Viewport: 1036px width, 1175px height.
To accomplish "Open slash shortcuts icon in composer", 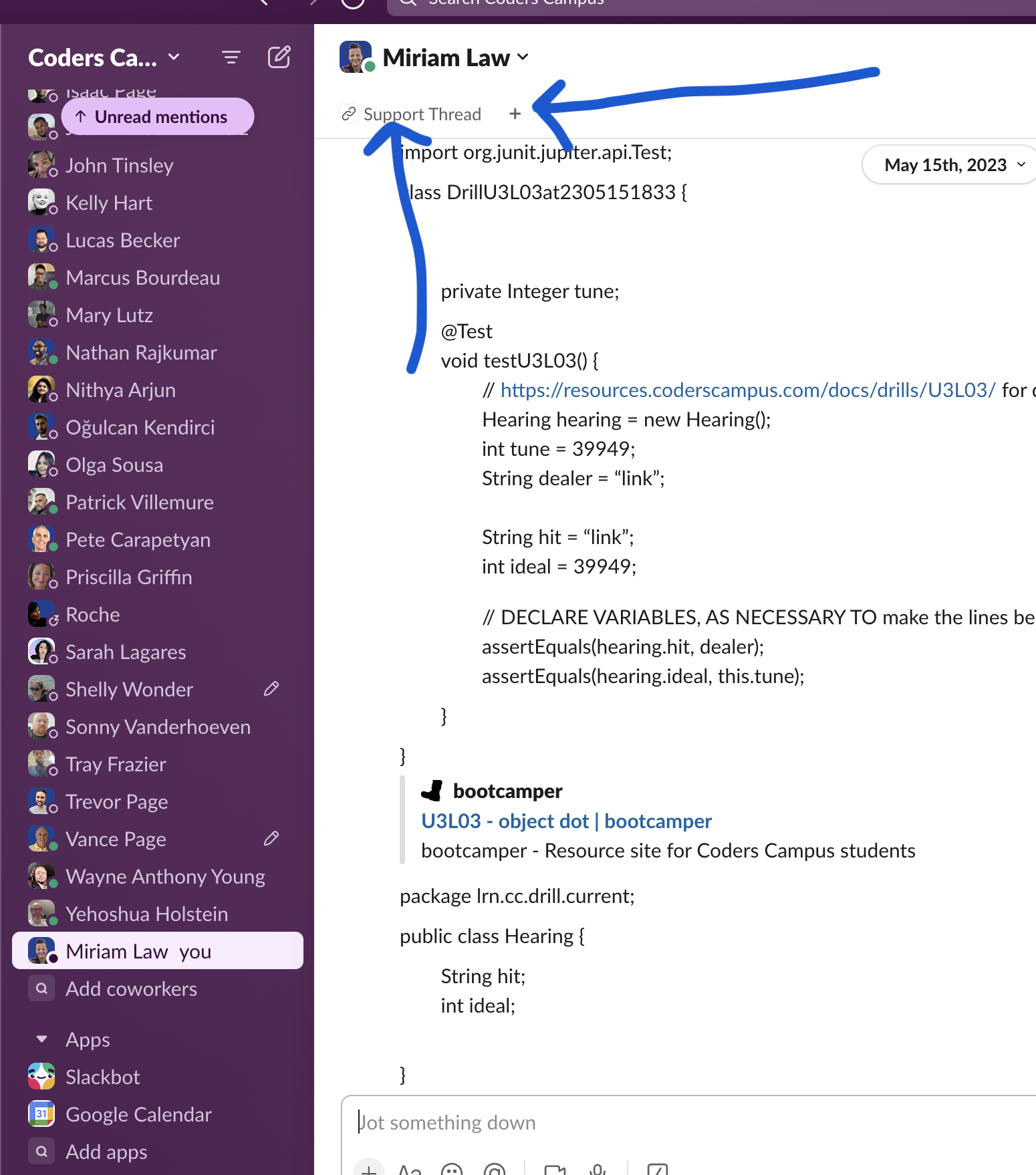I will 657,1170.
